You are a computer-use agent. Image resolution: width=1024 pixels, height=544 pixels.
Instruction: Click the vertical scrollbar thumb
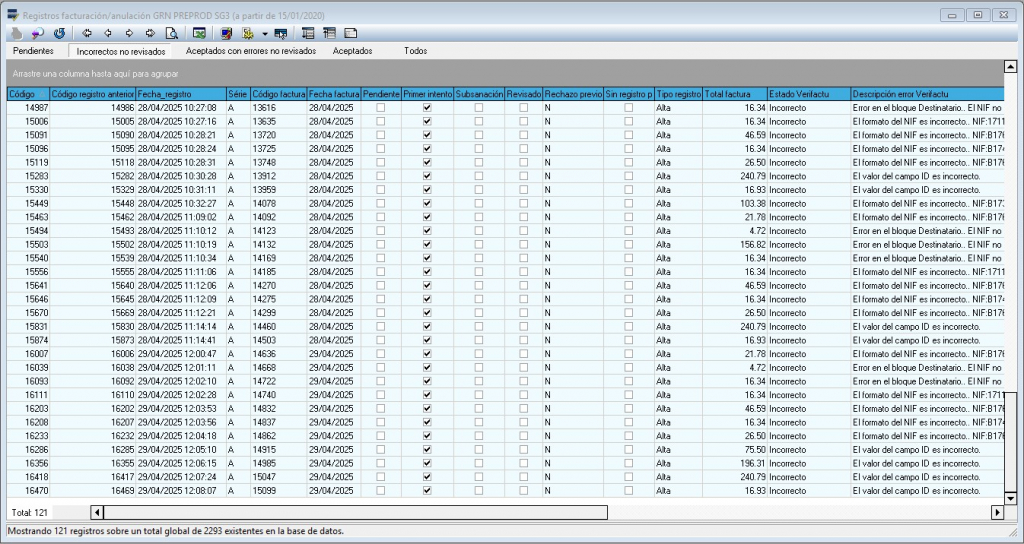(x=1010, y=442)
